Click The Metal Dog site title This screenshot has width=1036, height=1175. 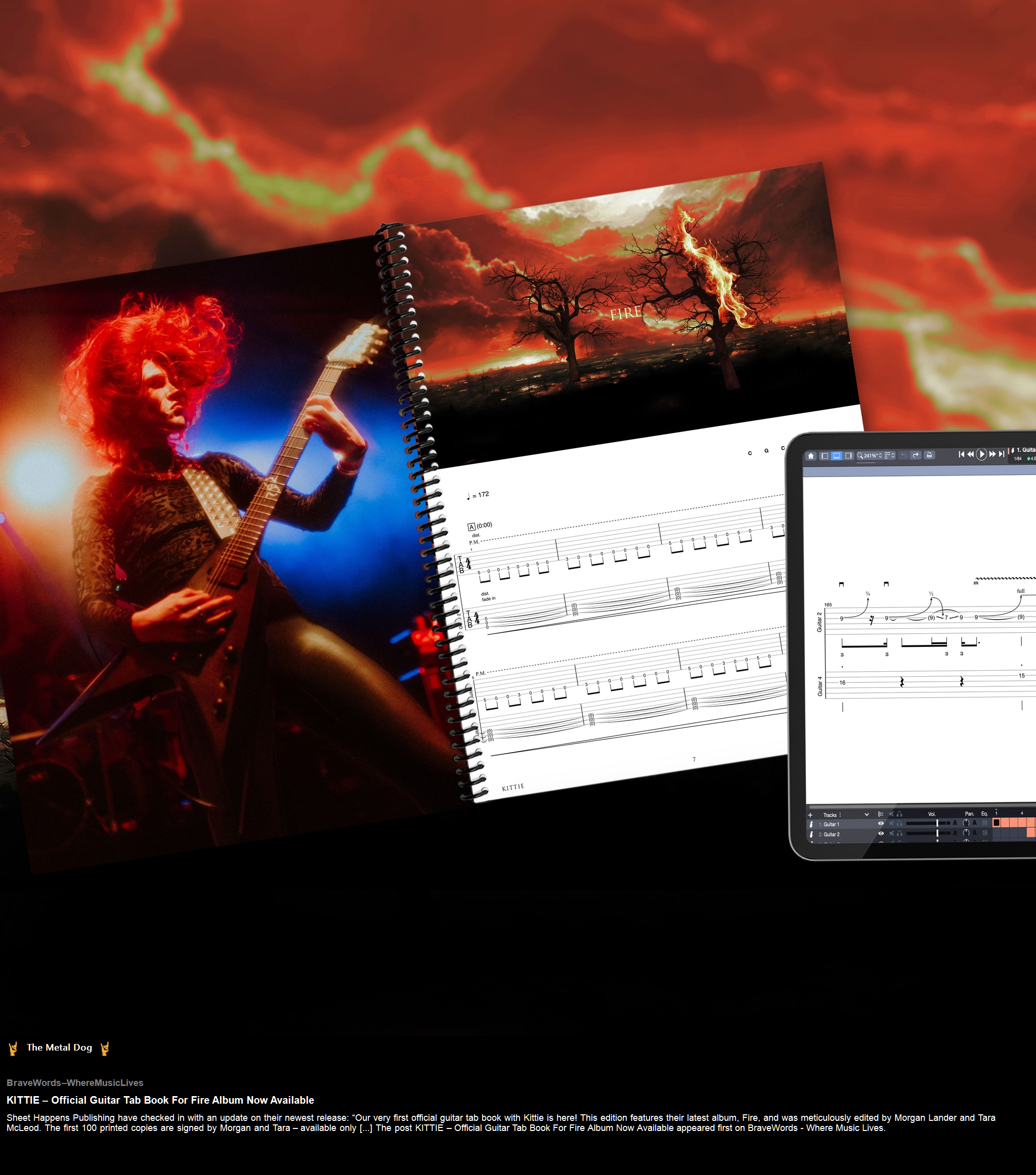[x=59, y=1048]
